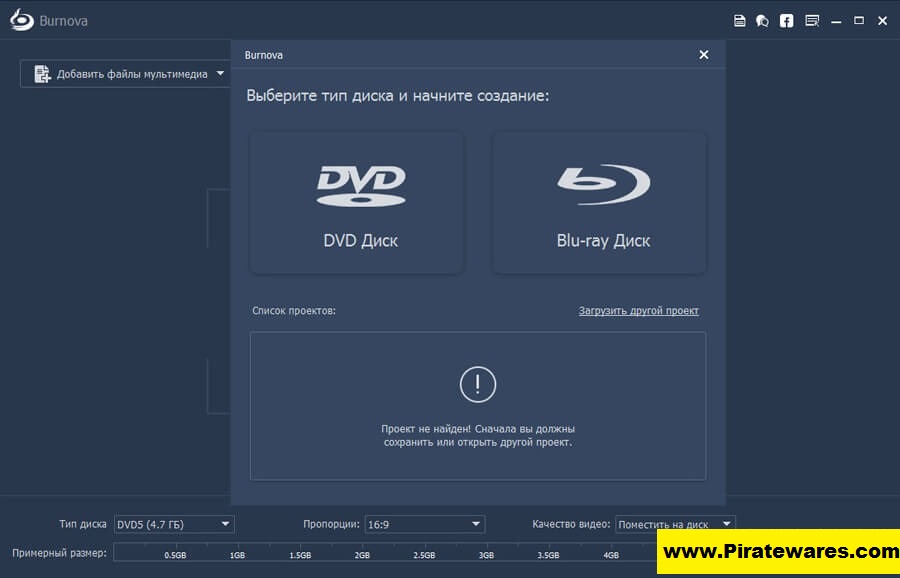Click the Burnova logo in title bar

coord(22,20)
